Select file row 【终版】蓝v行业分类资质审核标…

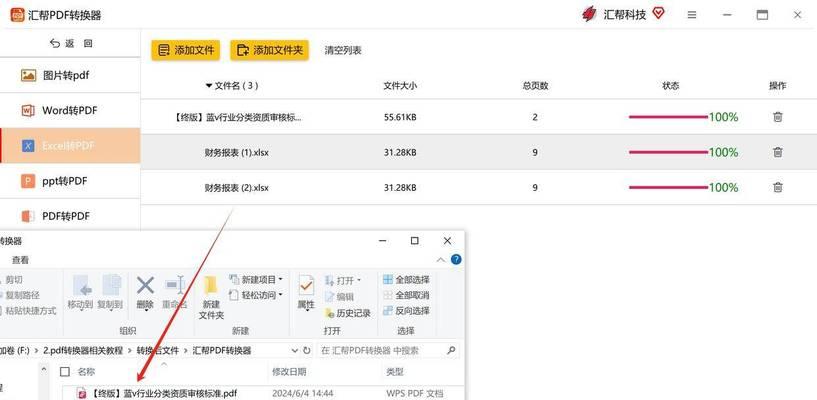pyautogui.click(x=479, y=117)
